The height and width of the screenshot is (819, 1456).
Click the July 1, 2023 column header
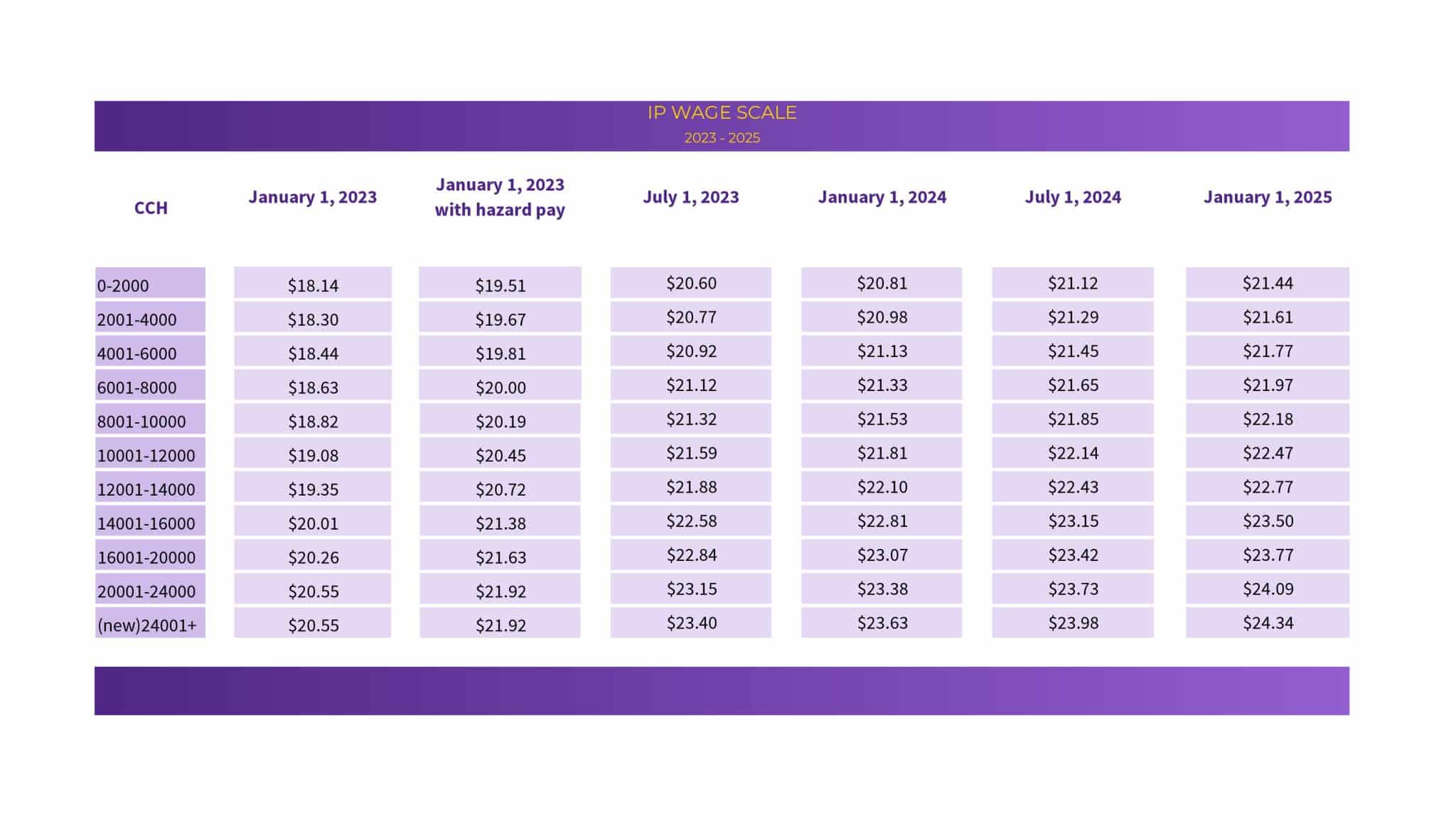pos(691,197)
